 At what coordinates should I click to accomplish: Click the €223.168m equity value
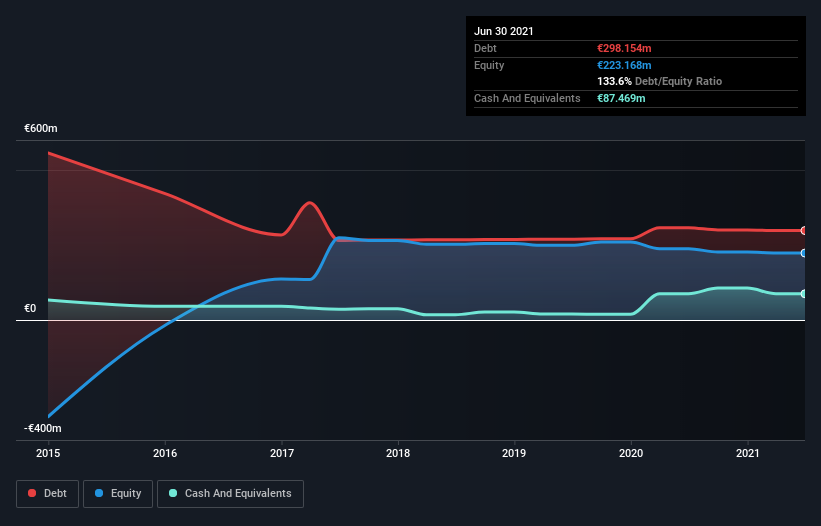624,65
